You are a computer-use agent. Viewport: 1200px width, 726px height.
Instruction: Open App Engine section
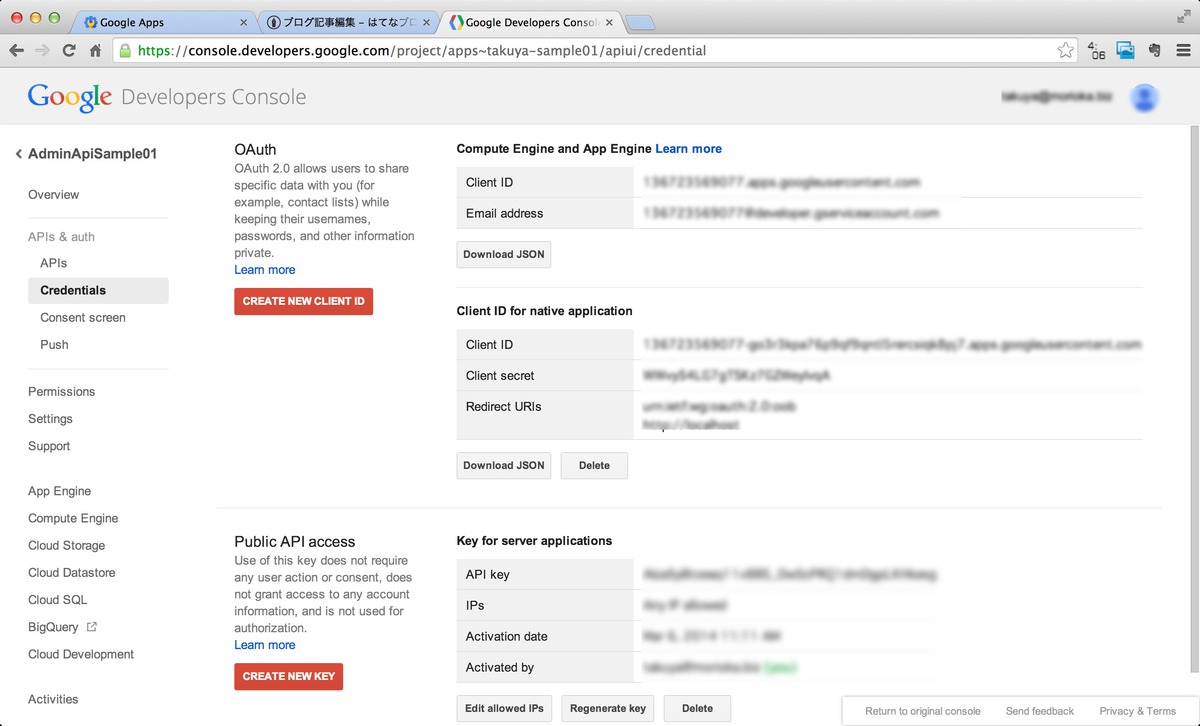click(59, 491)
